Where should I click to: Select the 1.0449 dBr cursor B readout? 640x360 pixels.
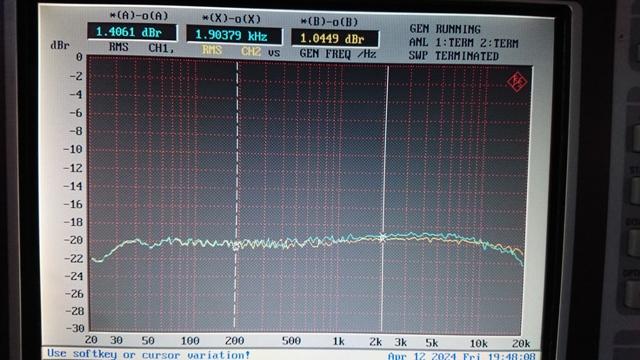pyautogui.click(x=335, y=39)
